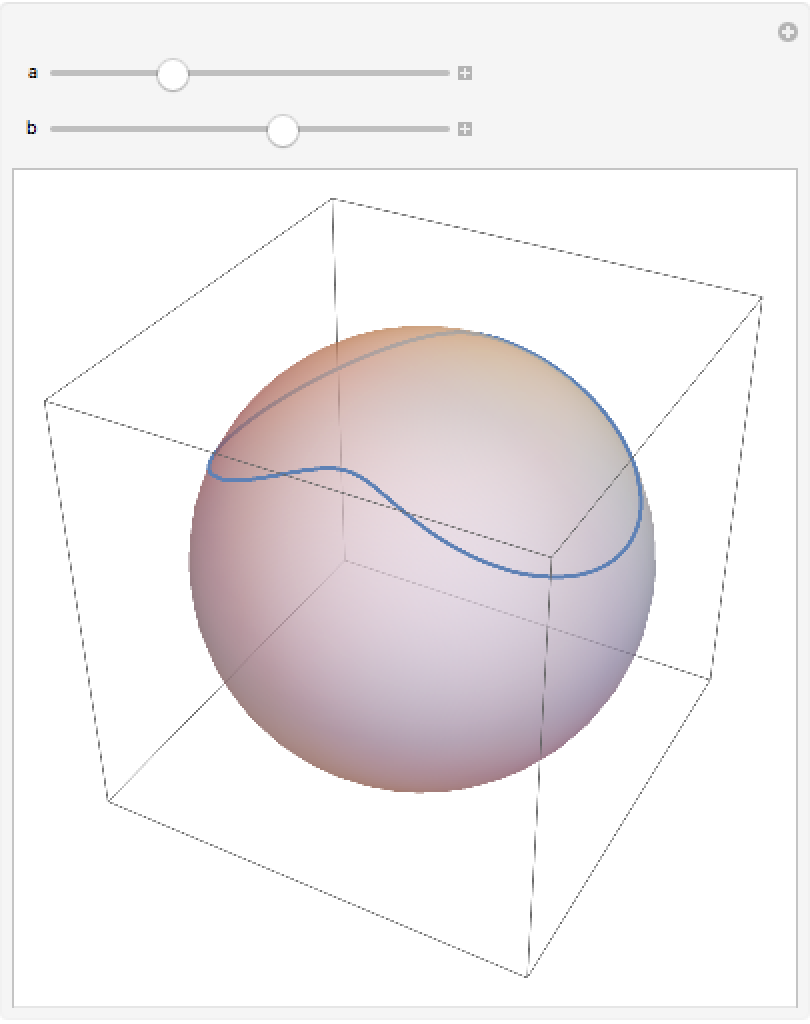
Task: Expand the detailed controls for slider a
Action: click(465, 73)
